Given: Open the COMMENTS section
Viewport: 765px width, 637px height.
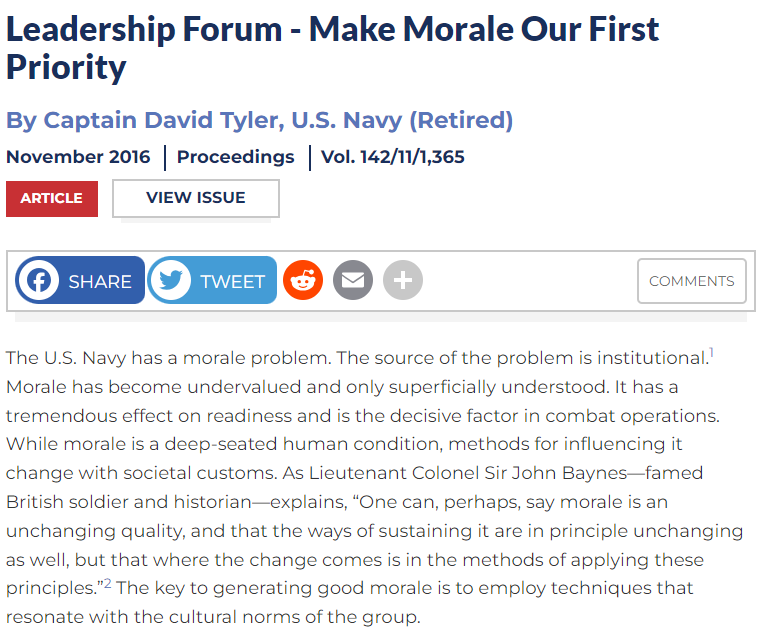Looking at the screenshot, I should [x=691, y=281].
